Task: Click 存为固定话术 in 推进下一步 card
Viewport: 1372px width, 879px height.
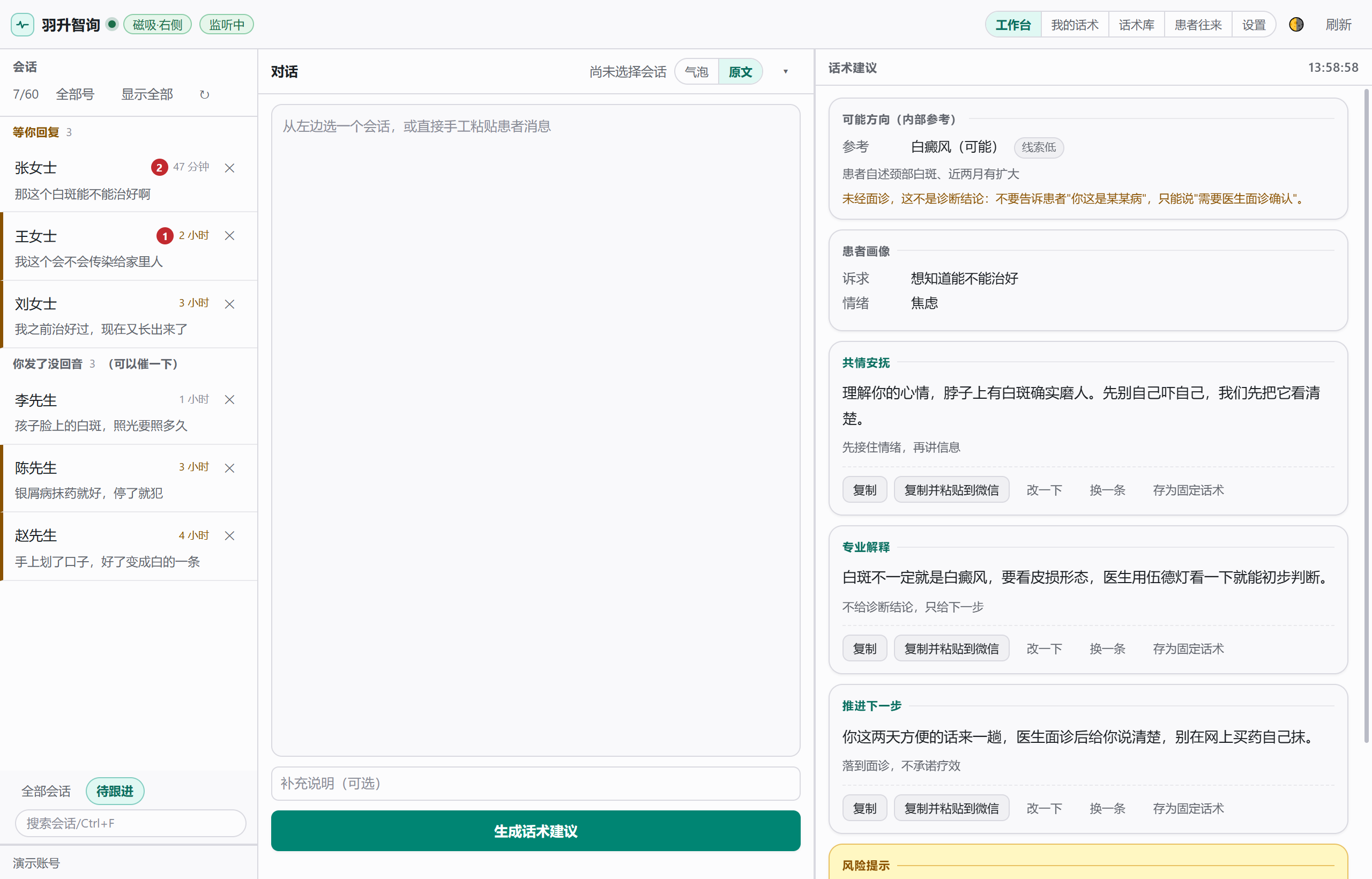Action: coord(1188,808)
